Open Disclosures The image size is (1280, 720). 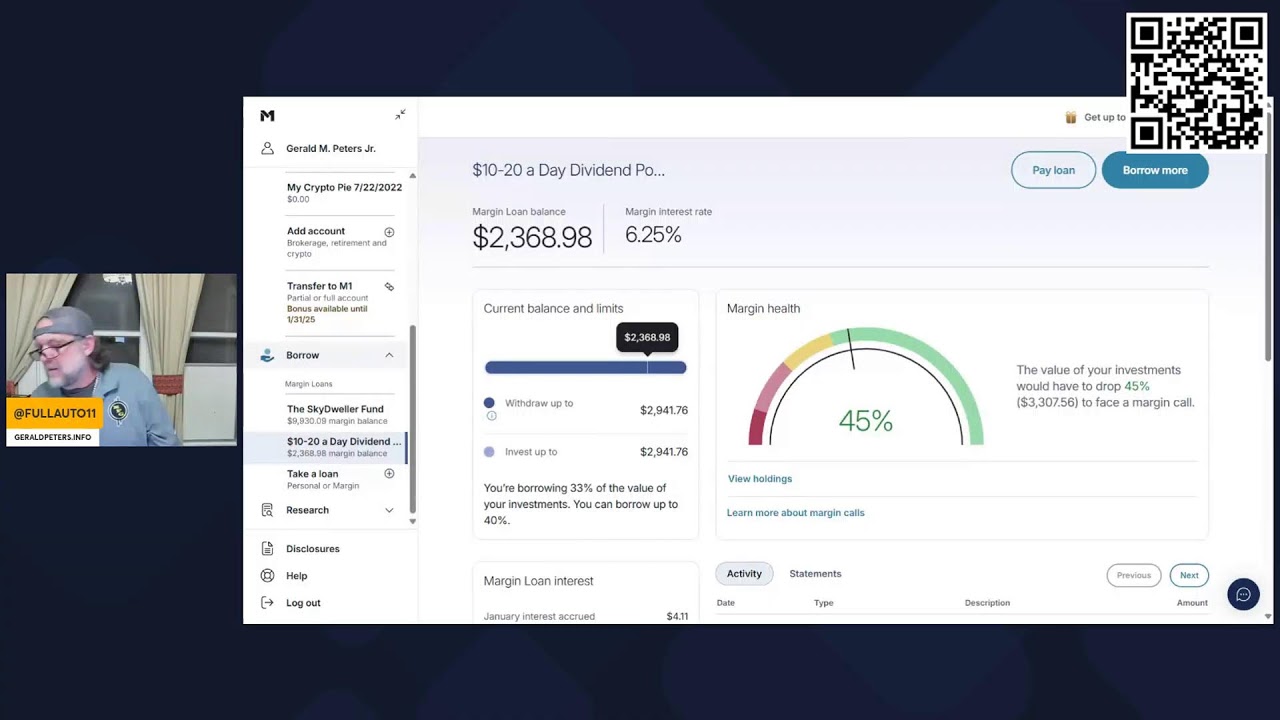313,549
